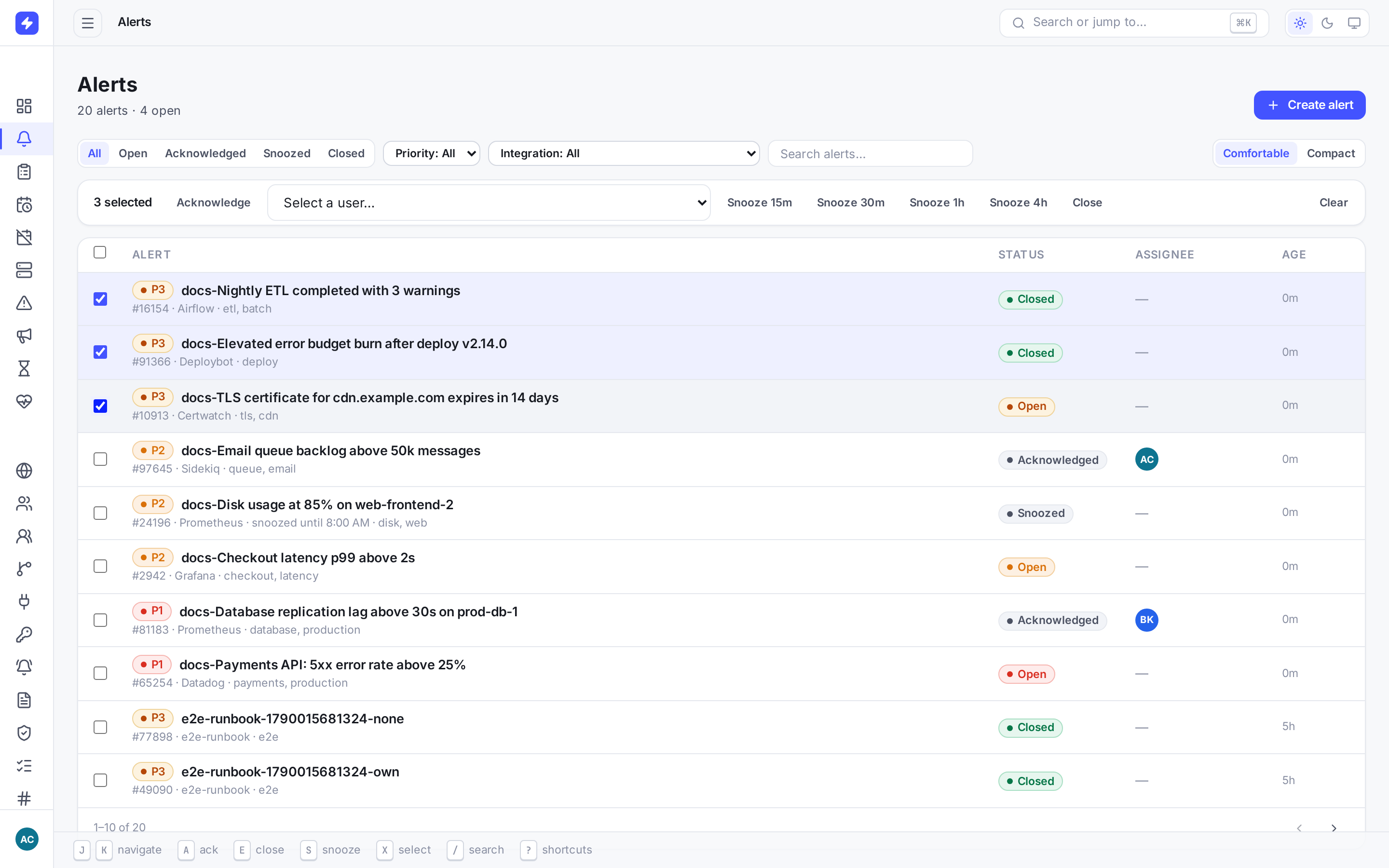This screenshot has height=868, width=1389.
Task: Clear the current selection
Action: 1334,203
